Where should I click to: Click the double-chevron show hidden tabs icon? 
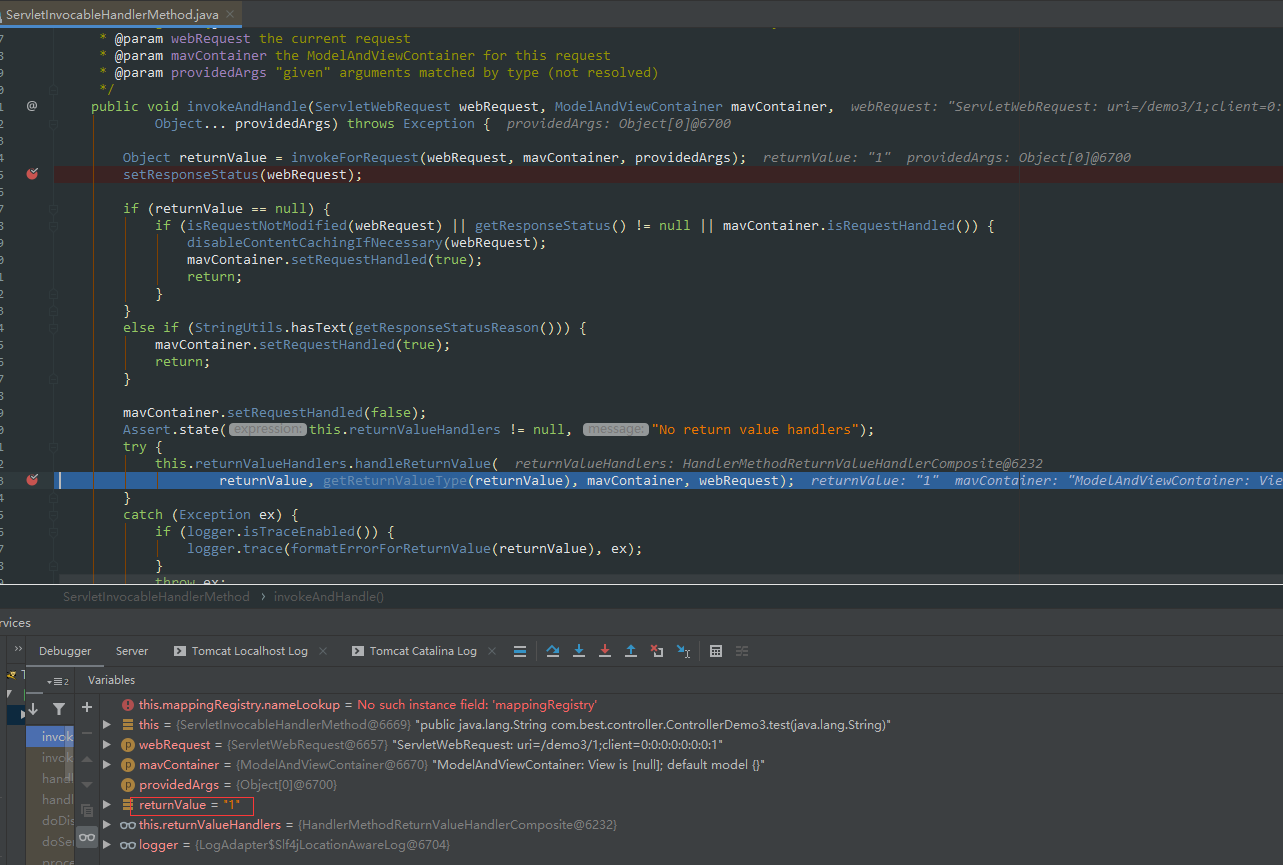click(x=18, y=650)
